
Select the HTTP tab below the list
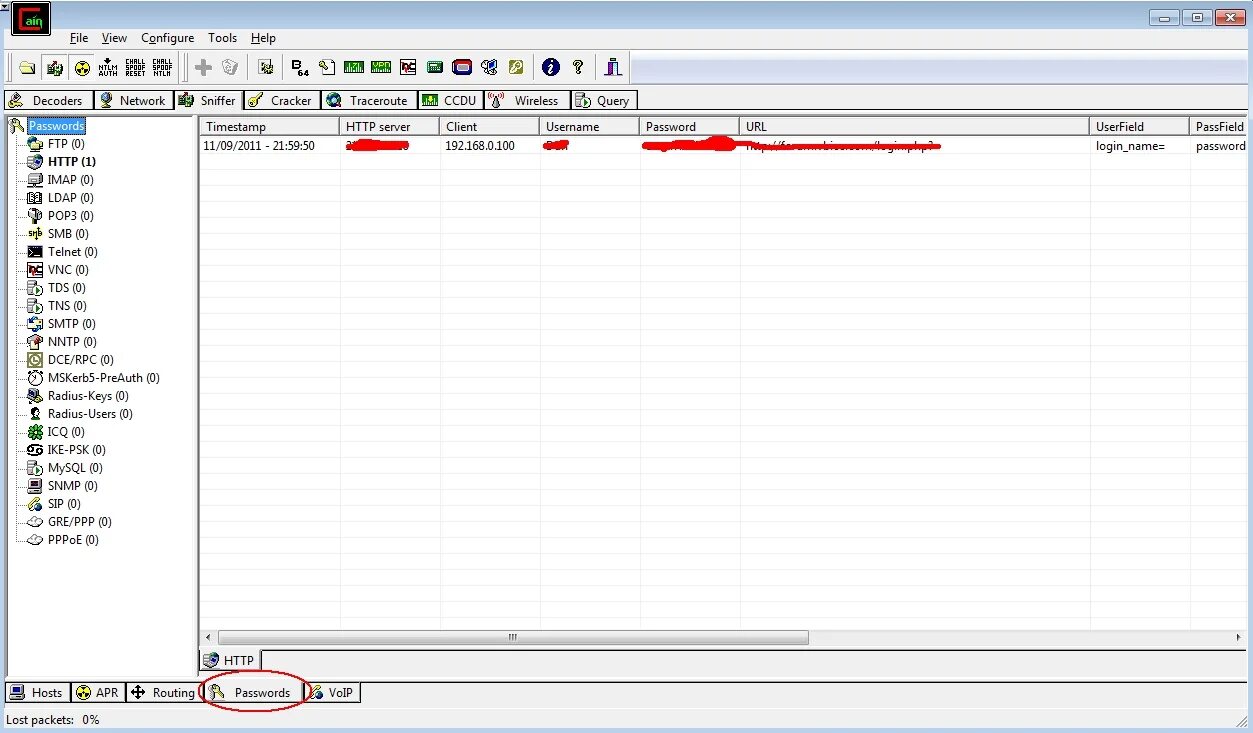tap(230, 660)
